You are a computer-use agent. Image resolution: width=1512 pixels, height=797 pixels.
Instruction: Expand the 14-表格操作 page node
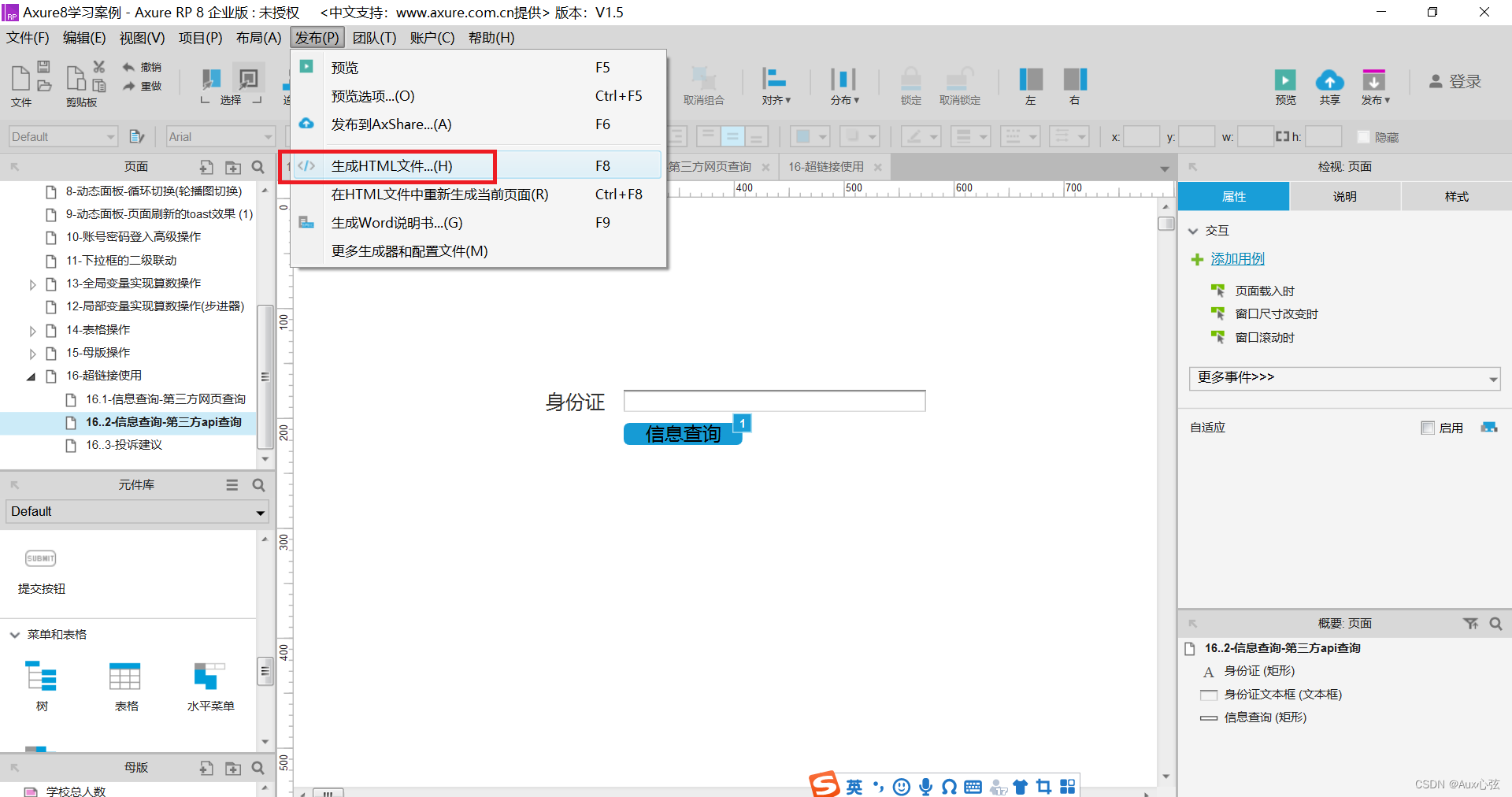(x=32, y=331)
